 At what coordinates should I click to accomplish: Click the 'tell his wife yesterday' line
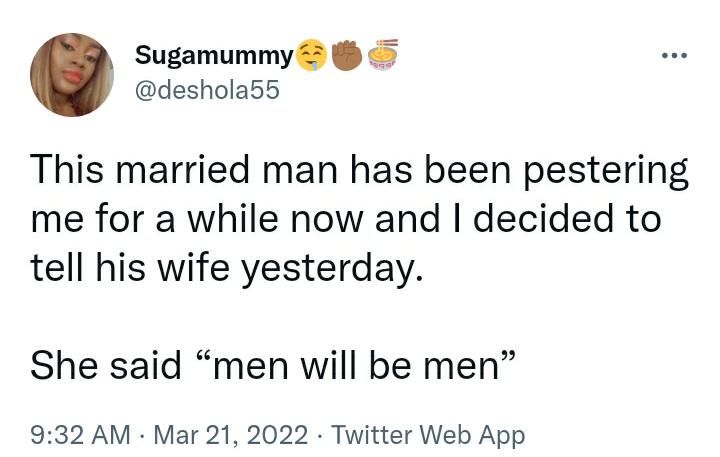coord(226,270)
